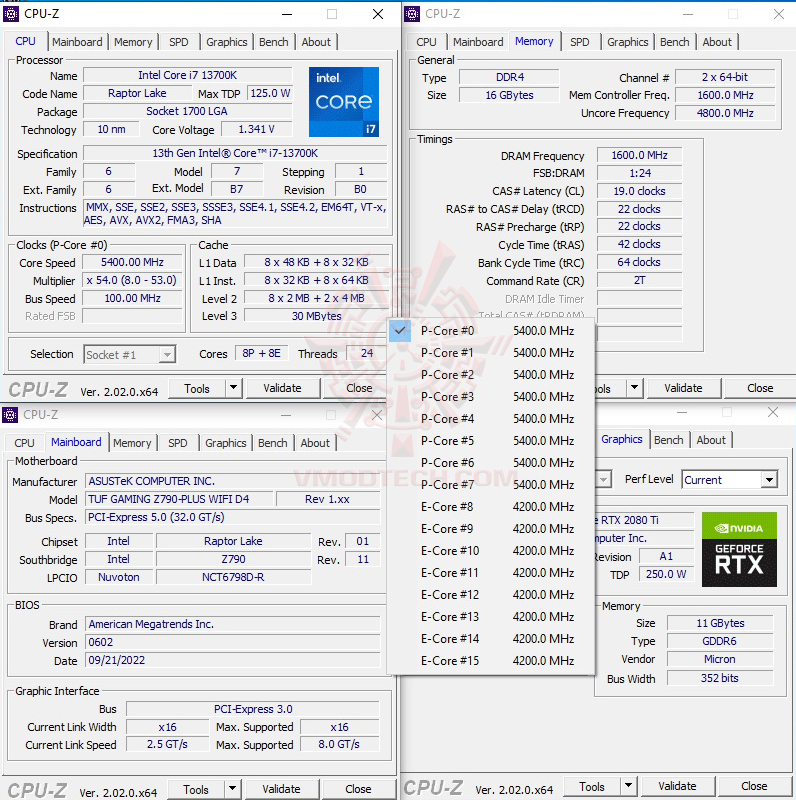This screenshot has width=796, height=800.
Task: Click BIOS version 0602 field
Action: (x=233, y=642)
